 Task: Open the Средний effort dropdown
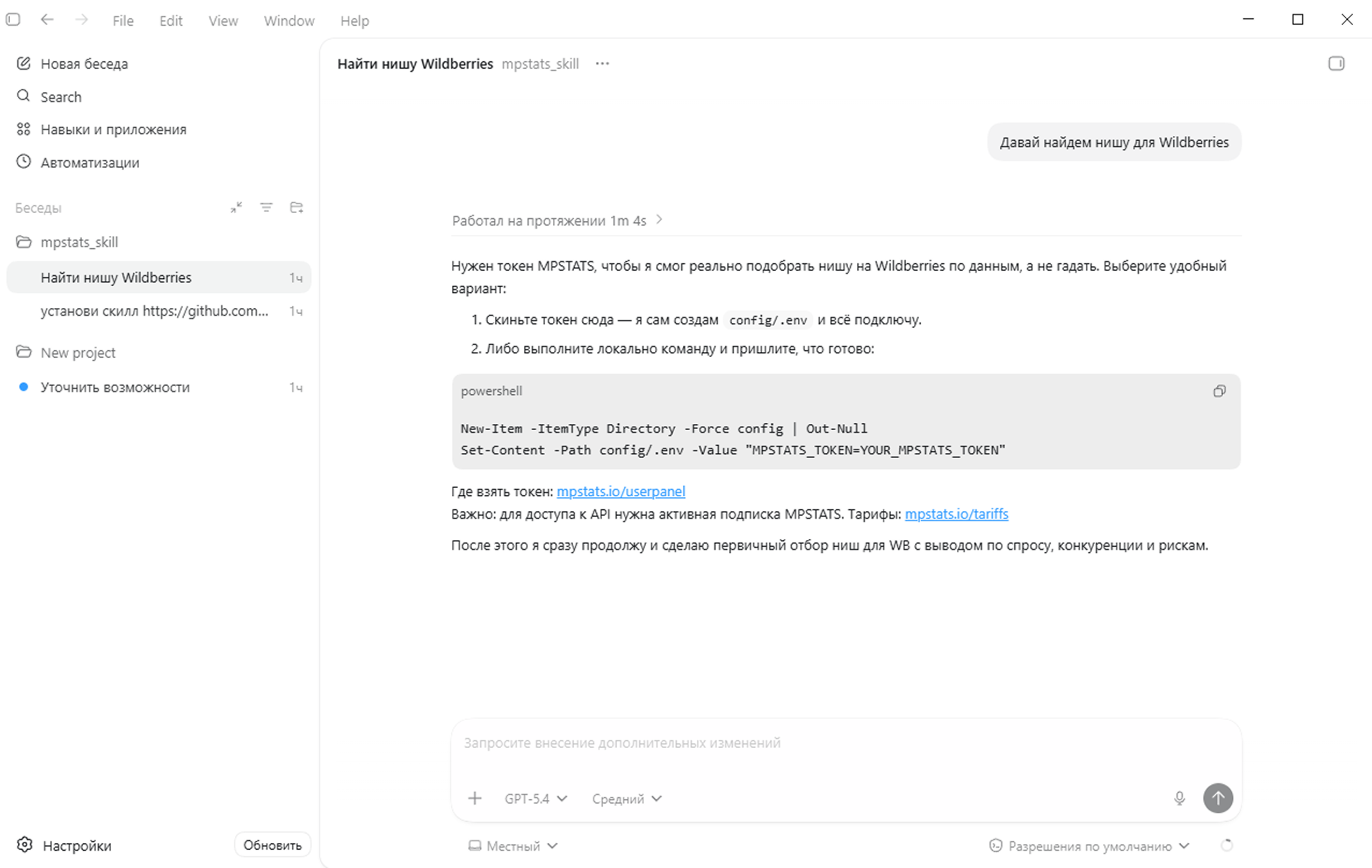tap(627, 799)
